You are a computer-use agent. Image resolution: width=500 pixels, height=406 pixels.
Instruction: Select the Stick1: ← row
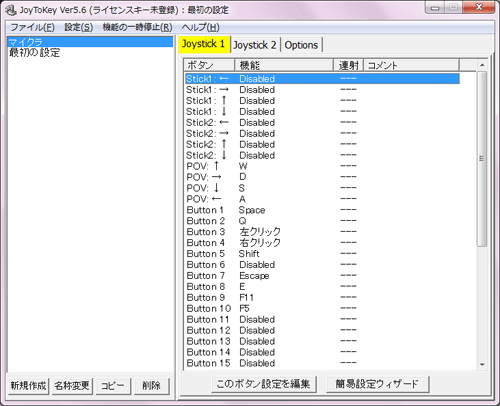point(322,79)
